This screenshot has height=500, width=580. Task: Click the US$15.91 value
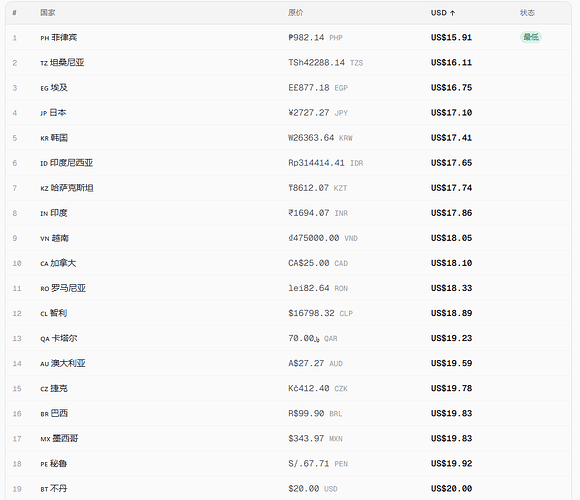451,38
